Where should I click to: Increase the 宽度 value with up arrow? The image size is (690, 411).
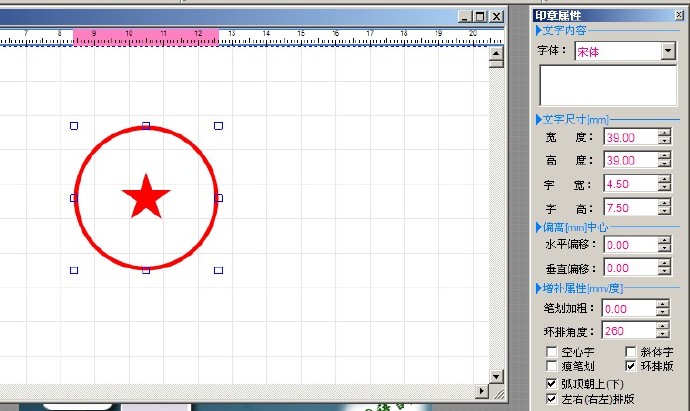click(x=664, y=132)
